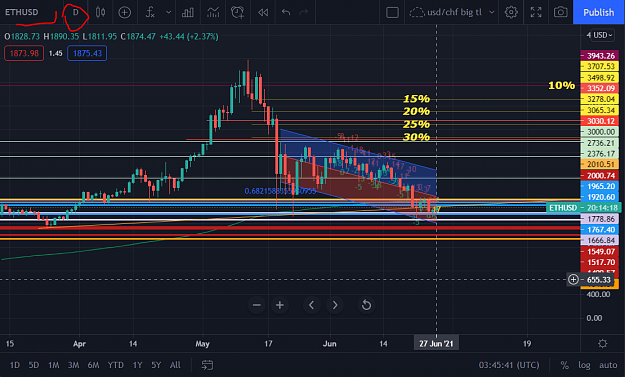625x377 pixels.
Task: Select the 3M date range
Action: point(73,365)
